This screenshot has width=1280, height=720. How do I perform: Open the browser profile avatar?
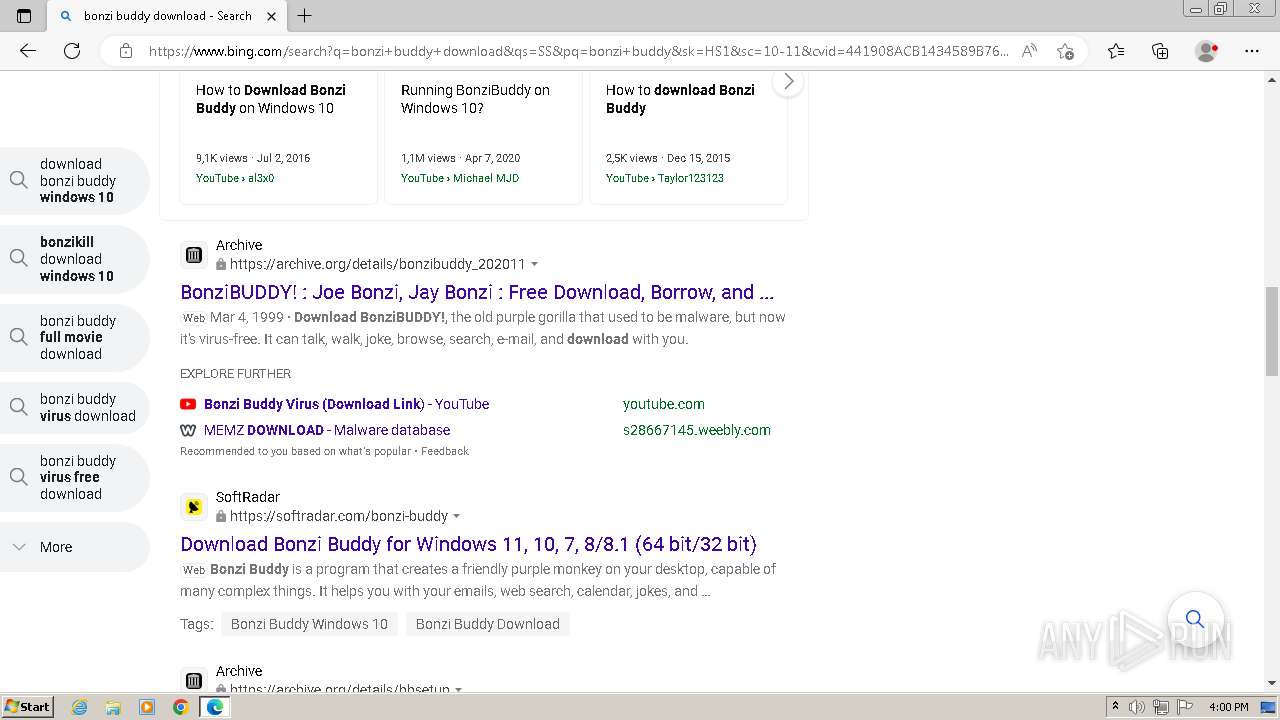[1207, 51]
